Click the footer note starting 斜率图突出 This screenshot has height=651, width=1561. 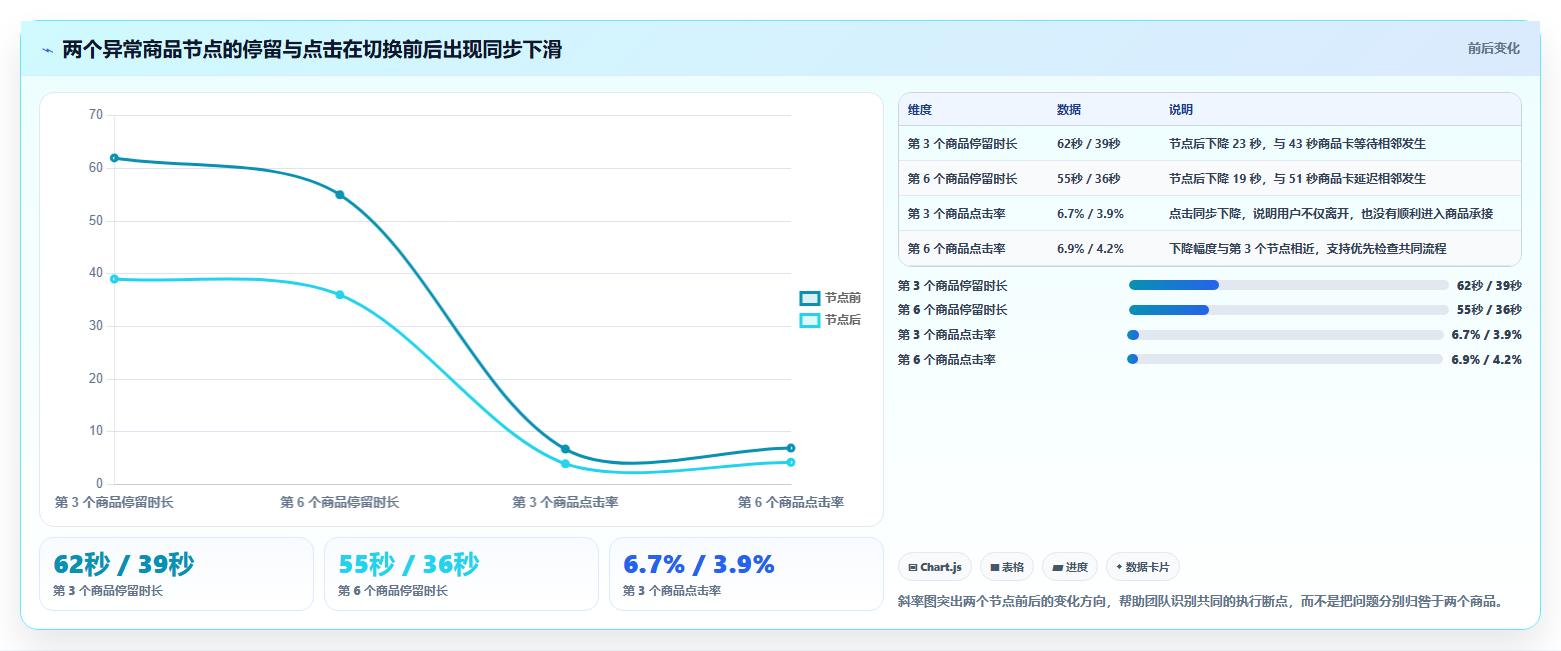(1201, 601)
